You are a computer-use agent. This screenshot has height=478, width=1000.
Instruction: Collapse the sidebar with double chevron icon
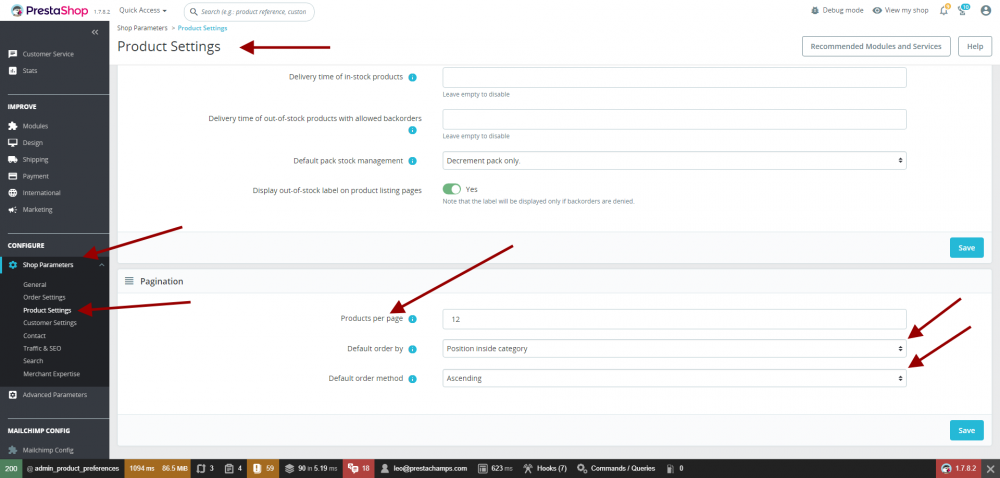click(95, 32)
